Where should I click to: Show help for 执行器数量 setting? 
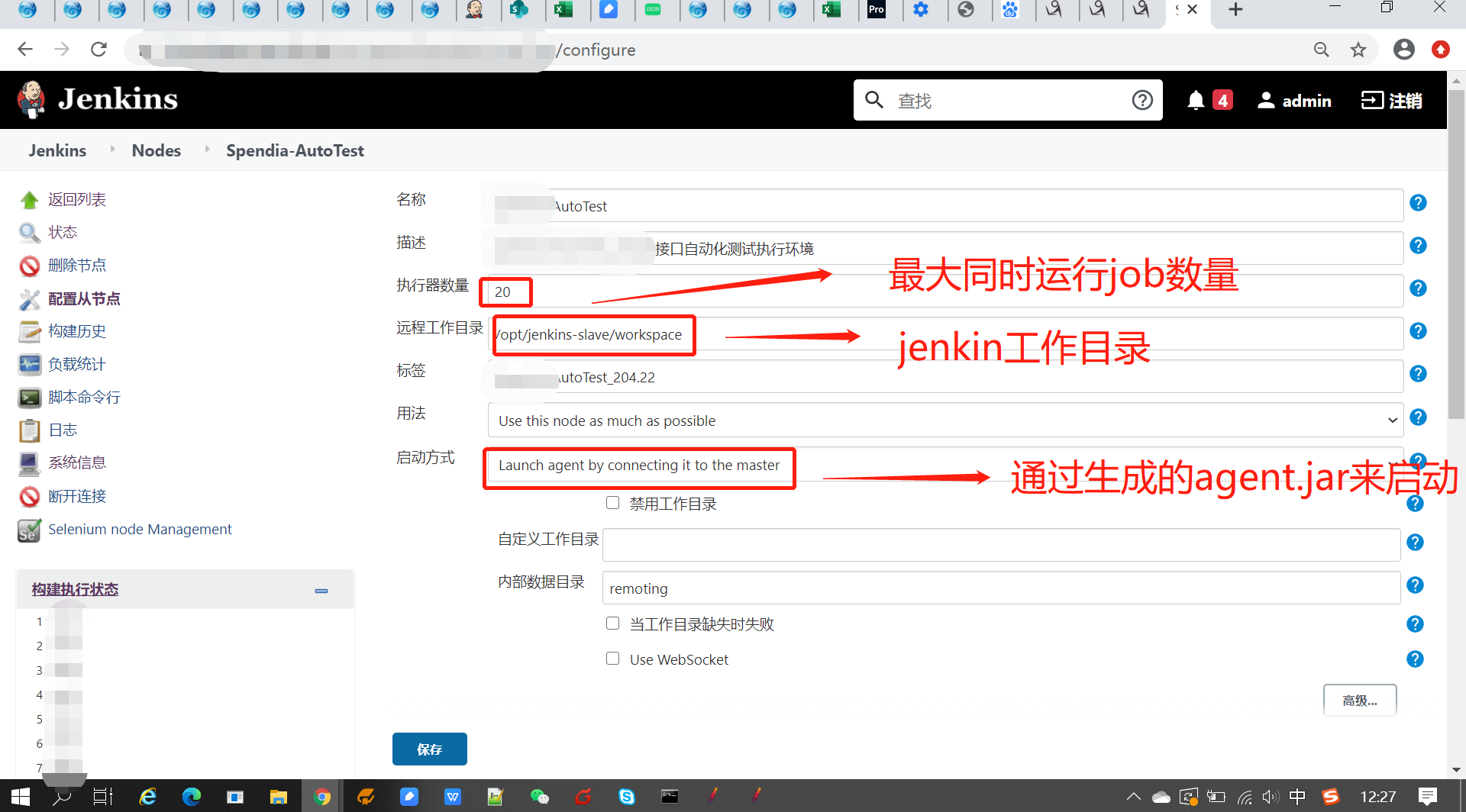click(1418, 288)
